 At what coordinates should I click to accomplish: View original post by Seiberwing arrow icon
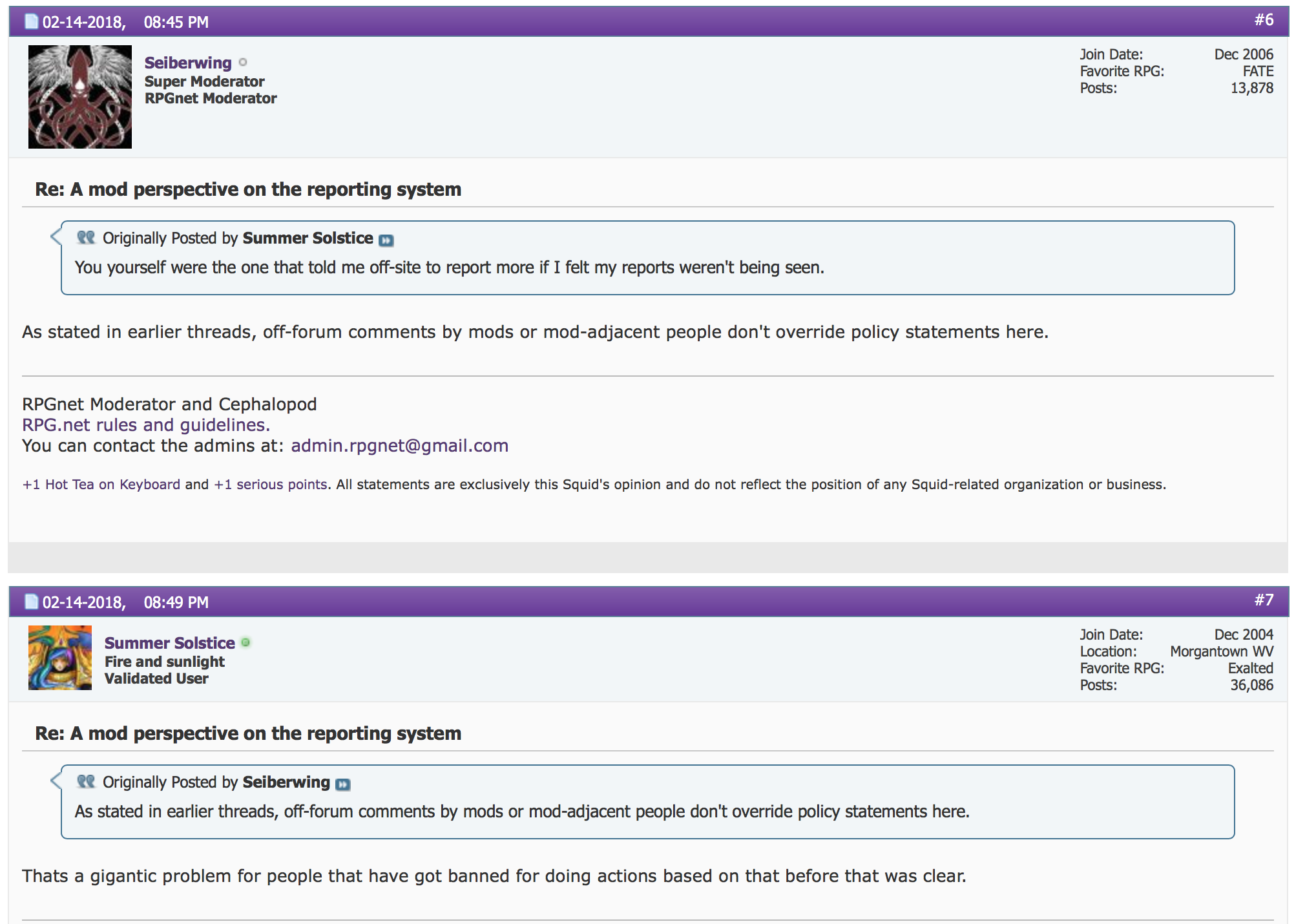tap(343, 784)
